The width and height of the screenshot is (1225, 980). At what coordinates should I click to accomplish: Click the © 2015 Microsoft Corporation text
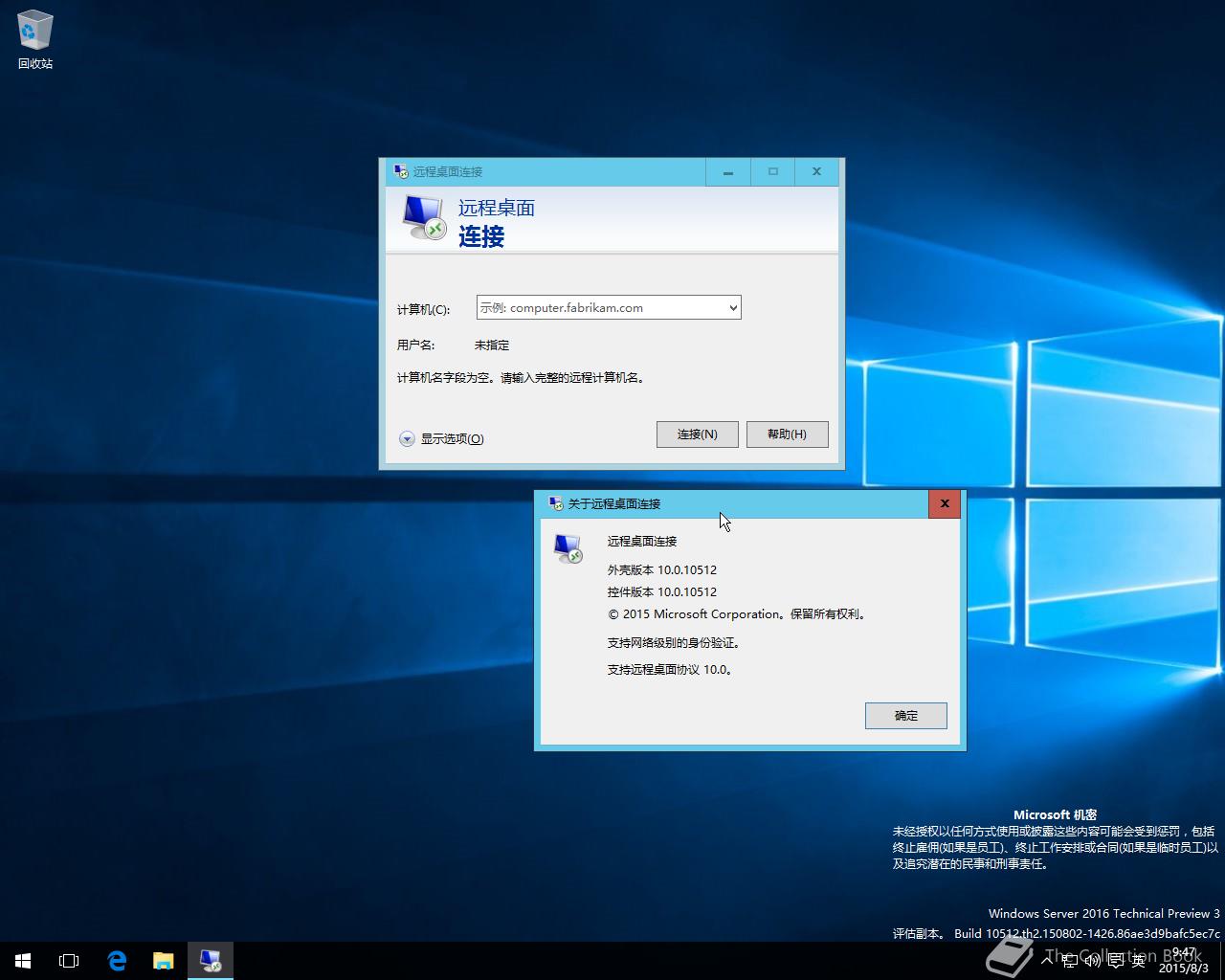[x=738, y=614]
